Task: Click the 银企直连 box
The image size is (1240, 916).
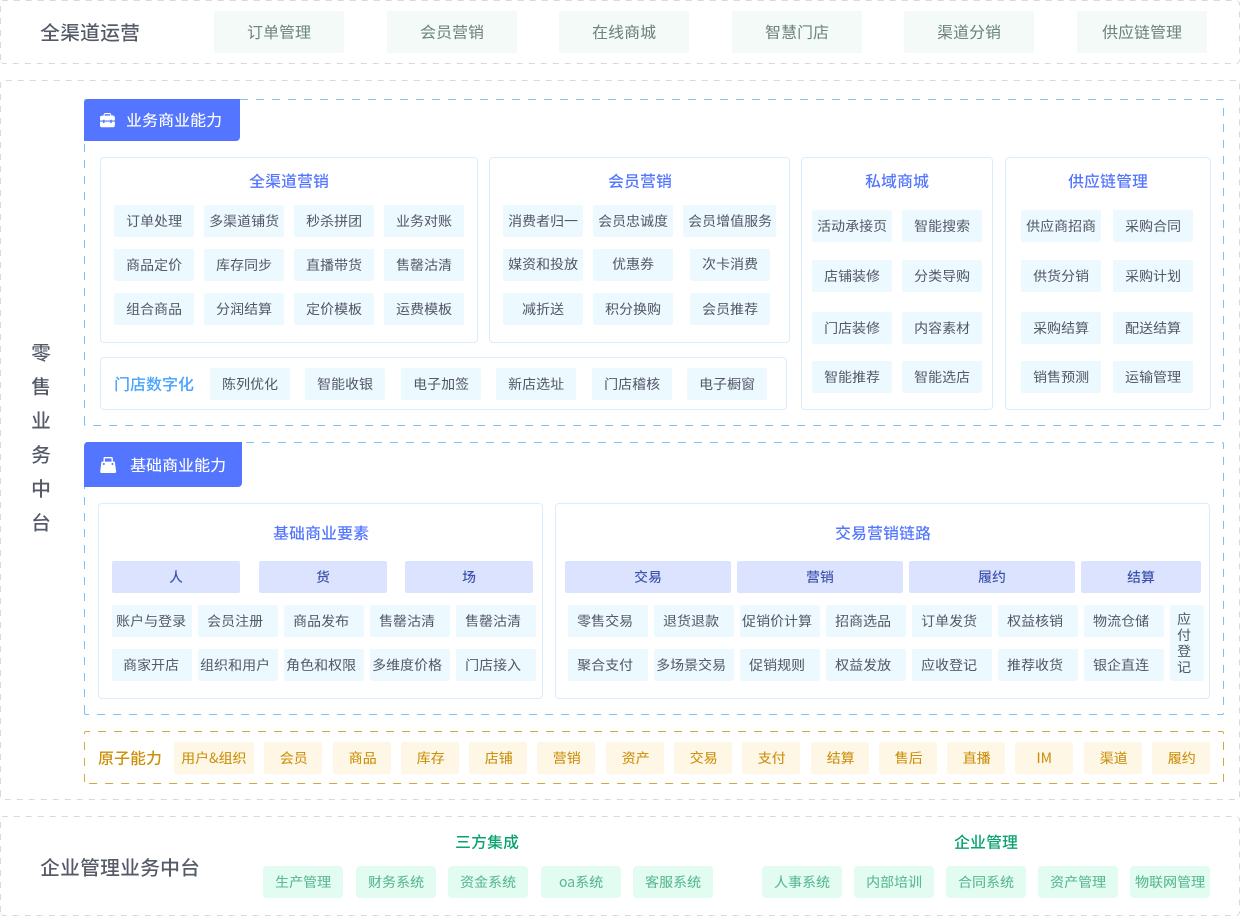Action: (1124, 665)
